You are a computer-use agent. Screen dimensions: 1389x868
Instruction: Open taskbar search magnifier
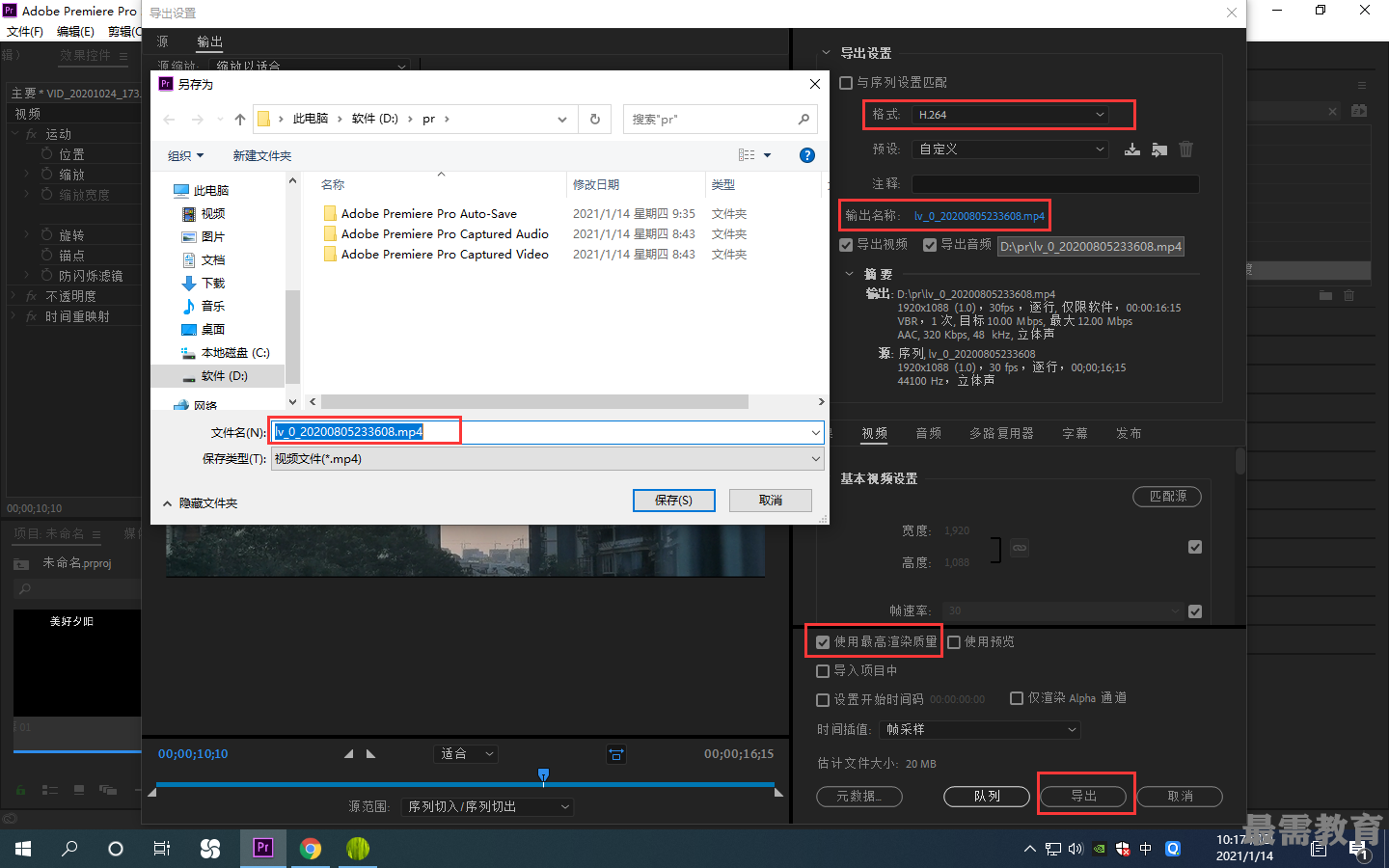[69, 849]
